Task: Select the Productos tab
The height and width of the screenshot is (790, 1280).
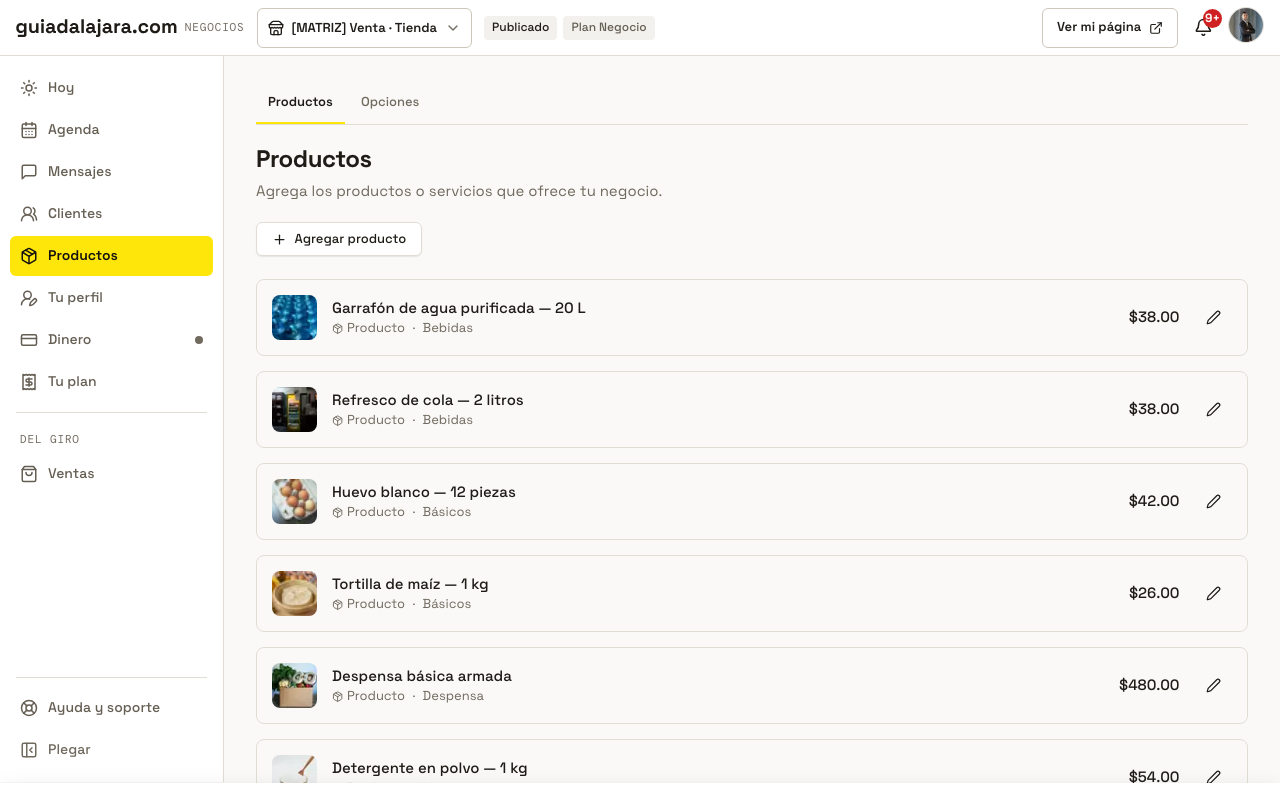Action: [300, 102]
